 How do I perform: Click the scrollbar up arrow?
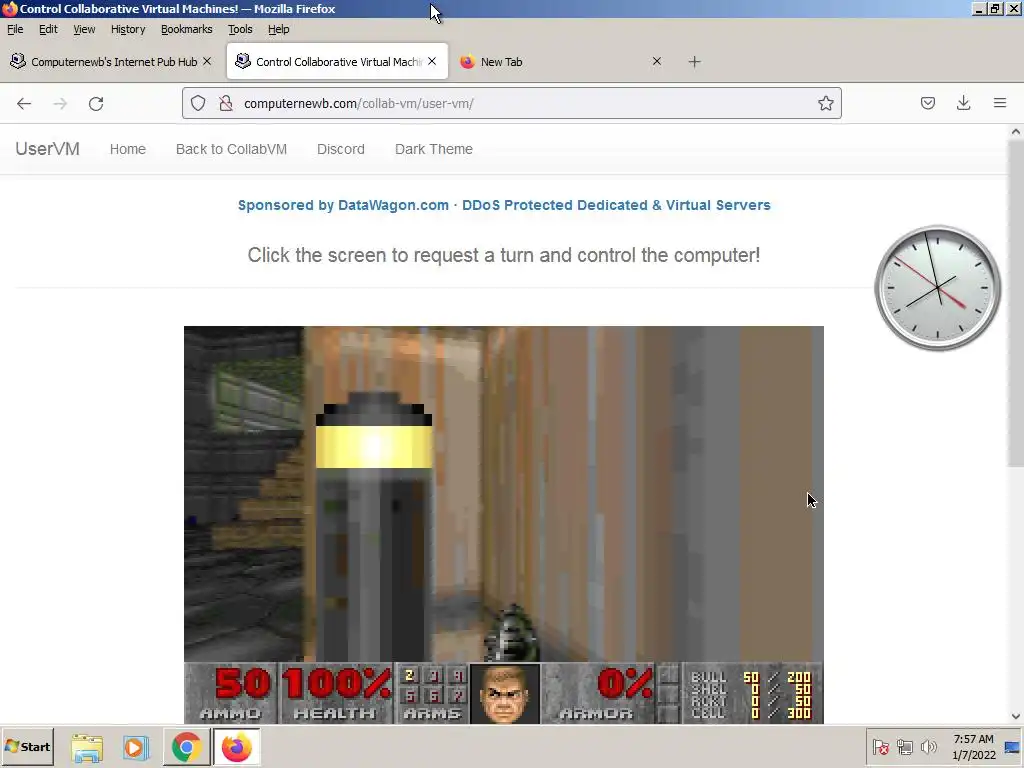point(1016,131)
